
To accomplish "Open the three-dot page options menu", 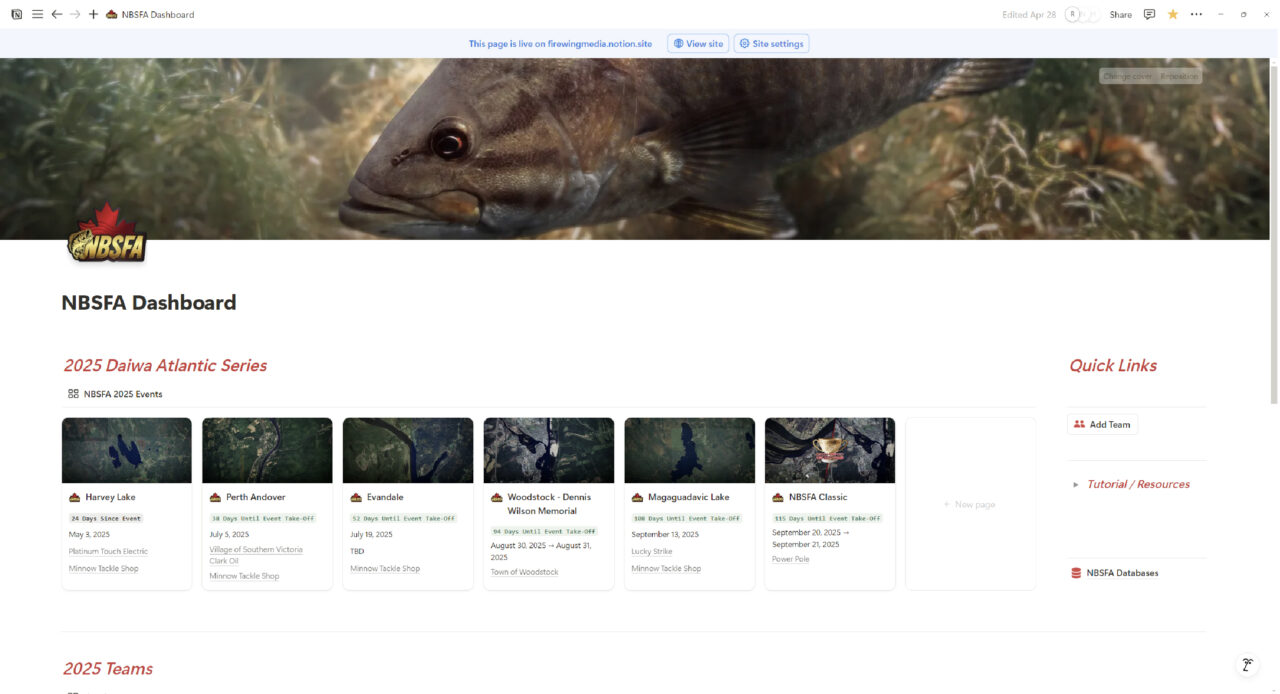I will tap(1196, 15).
